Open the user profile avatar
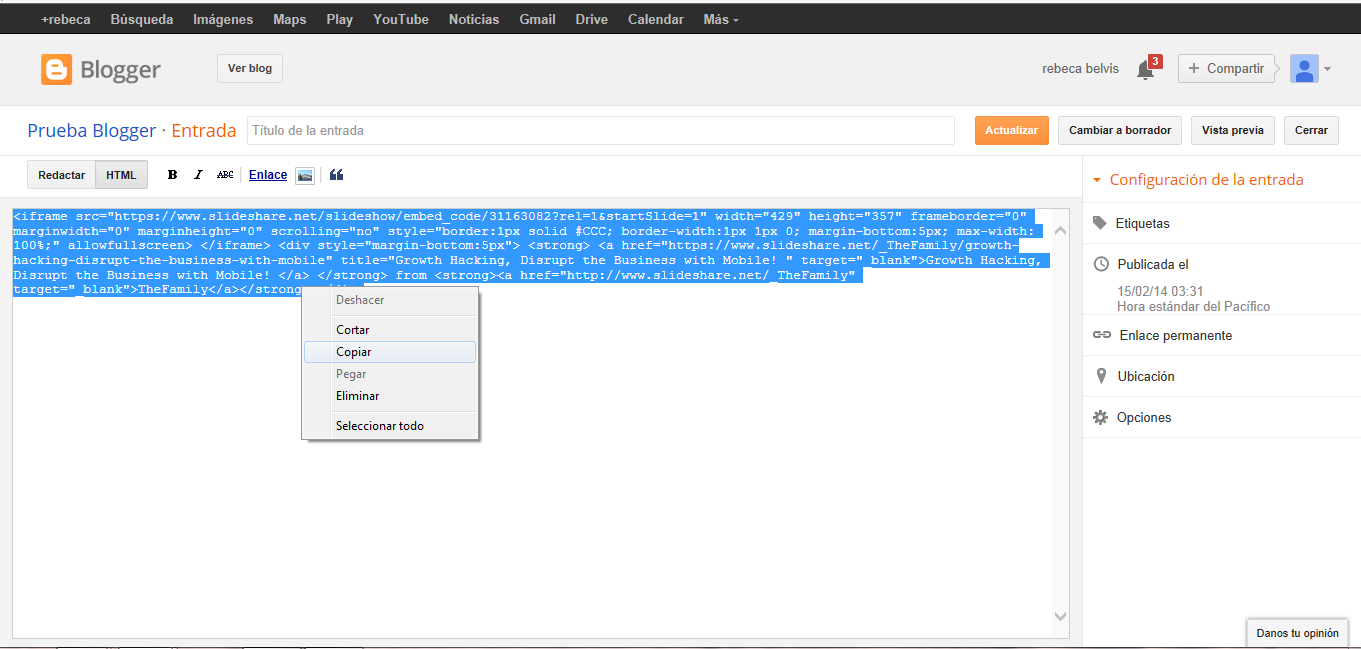This screenshot has width=1361, height=649. pos(1304,68)
